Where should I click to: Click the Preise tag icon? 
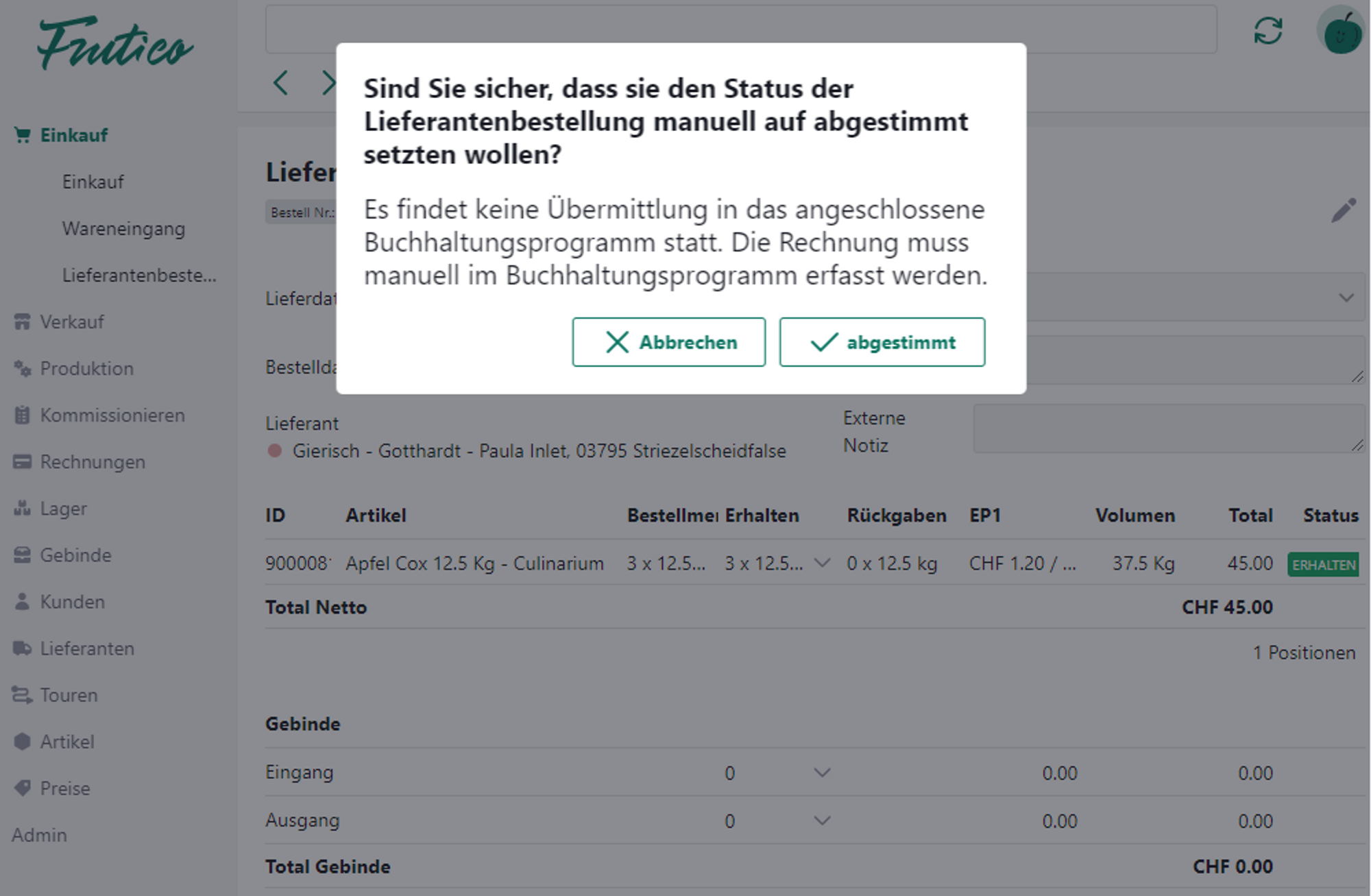pyautogui.click(x=22, y=788)
